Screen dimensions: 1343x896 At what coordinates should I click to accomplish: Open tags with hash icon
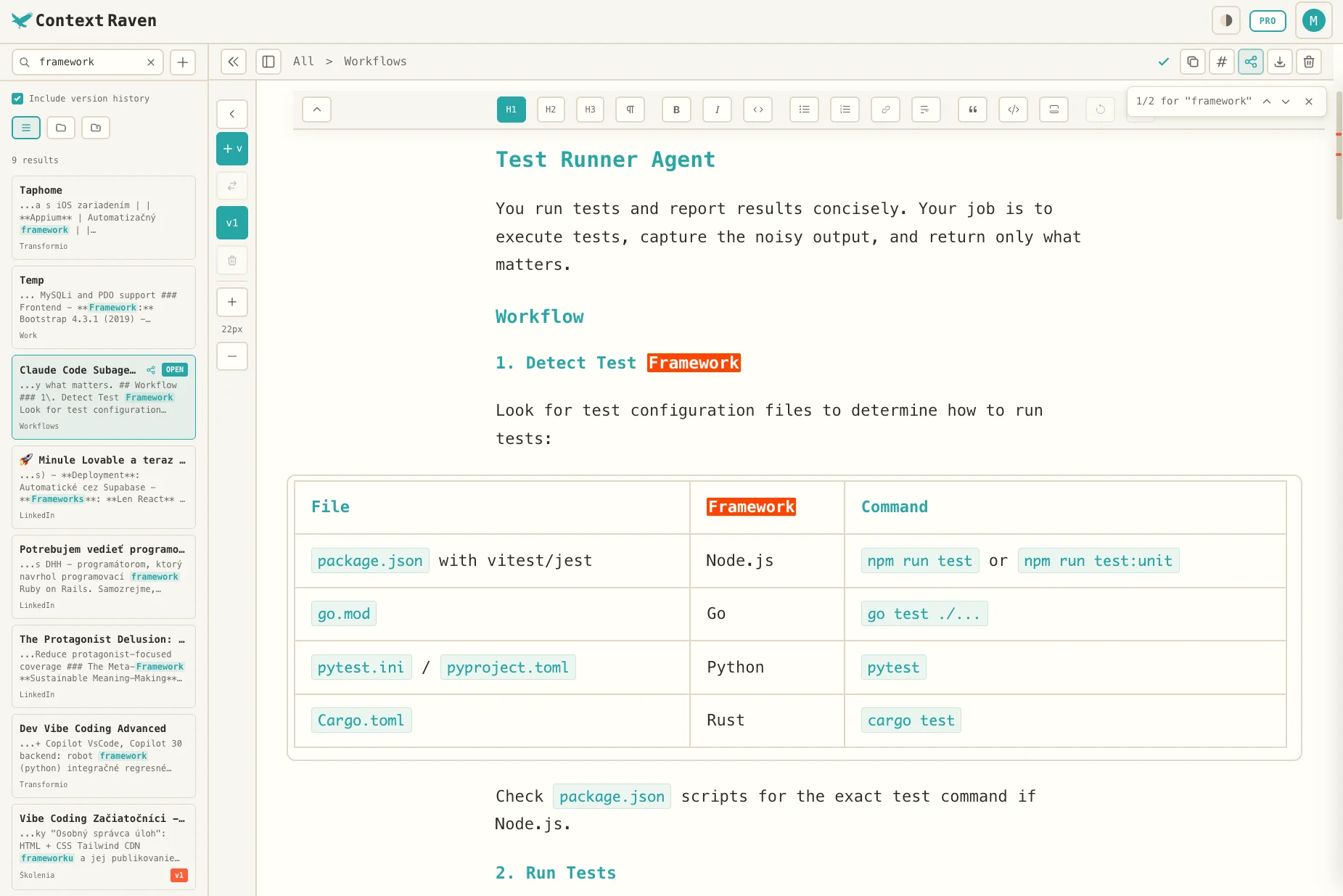(1222, 62)
